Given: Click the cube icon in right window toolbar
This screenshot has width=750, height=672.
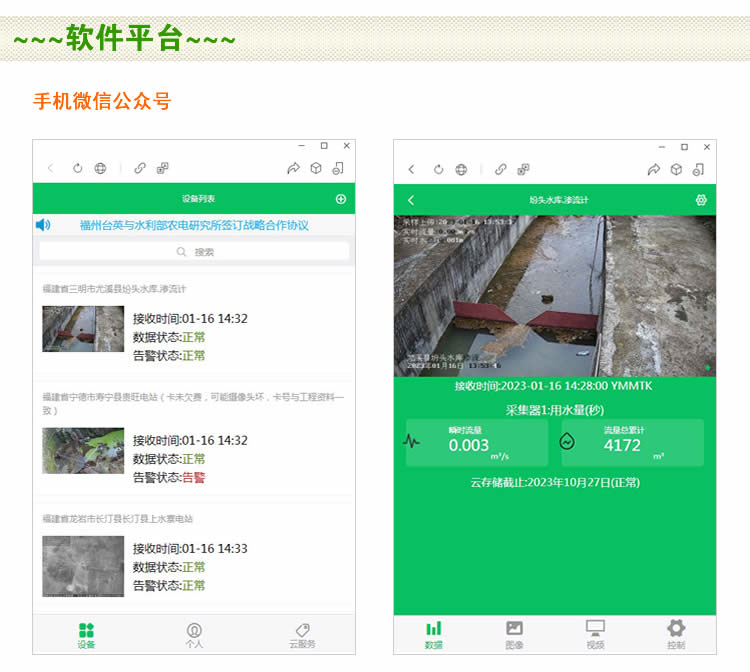Looking at the screenshot, I should point(676,169).
